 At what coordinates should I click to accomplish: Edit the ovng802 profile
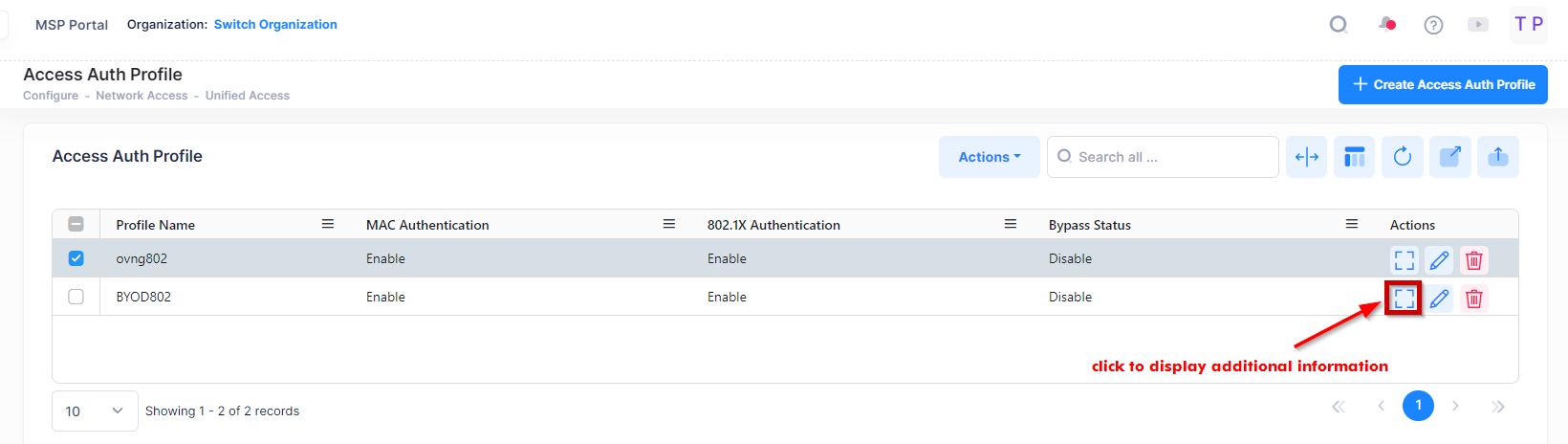[1439, 260]
